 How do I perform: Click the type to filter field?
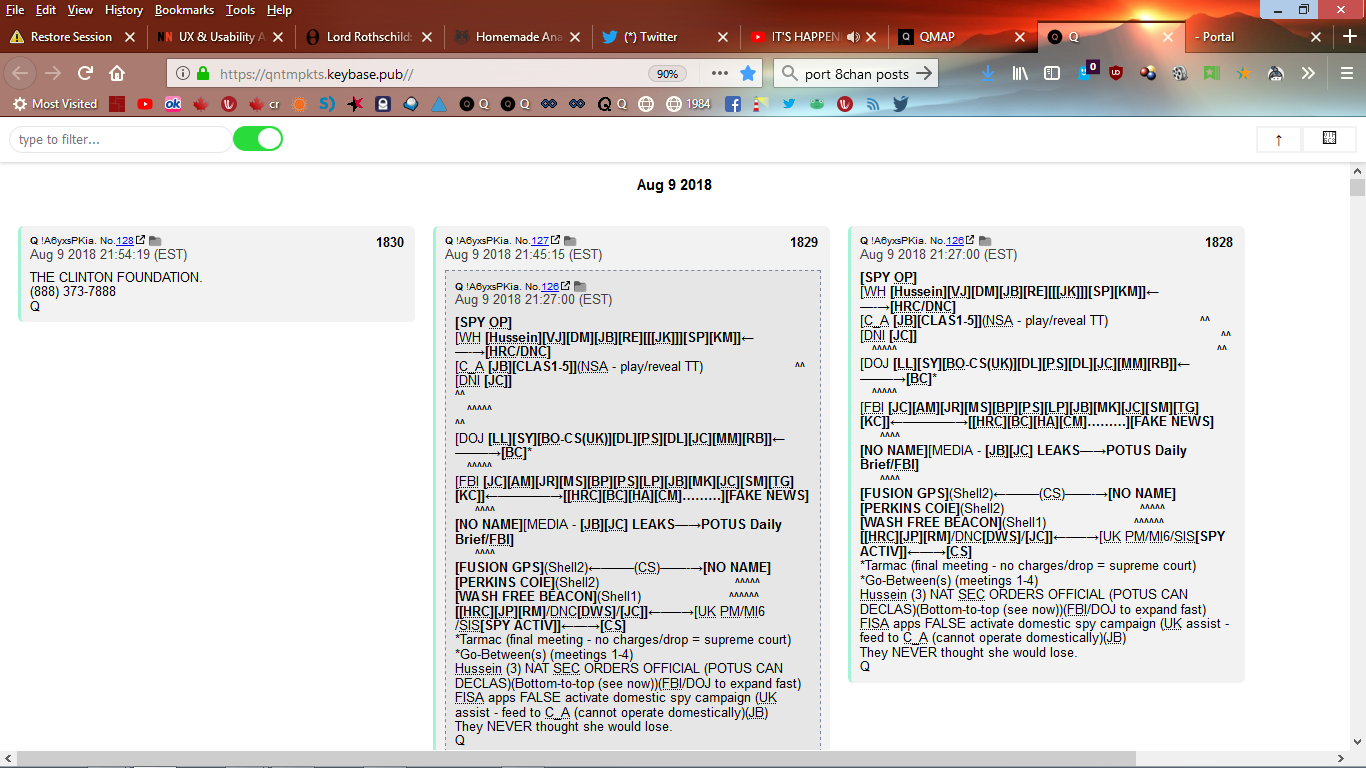[x=120, y=139]
